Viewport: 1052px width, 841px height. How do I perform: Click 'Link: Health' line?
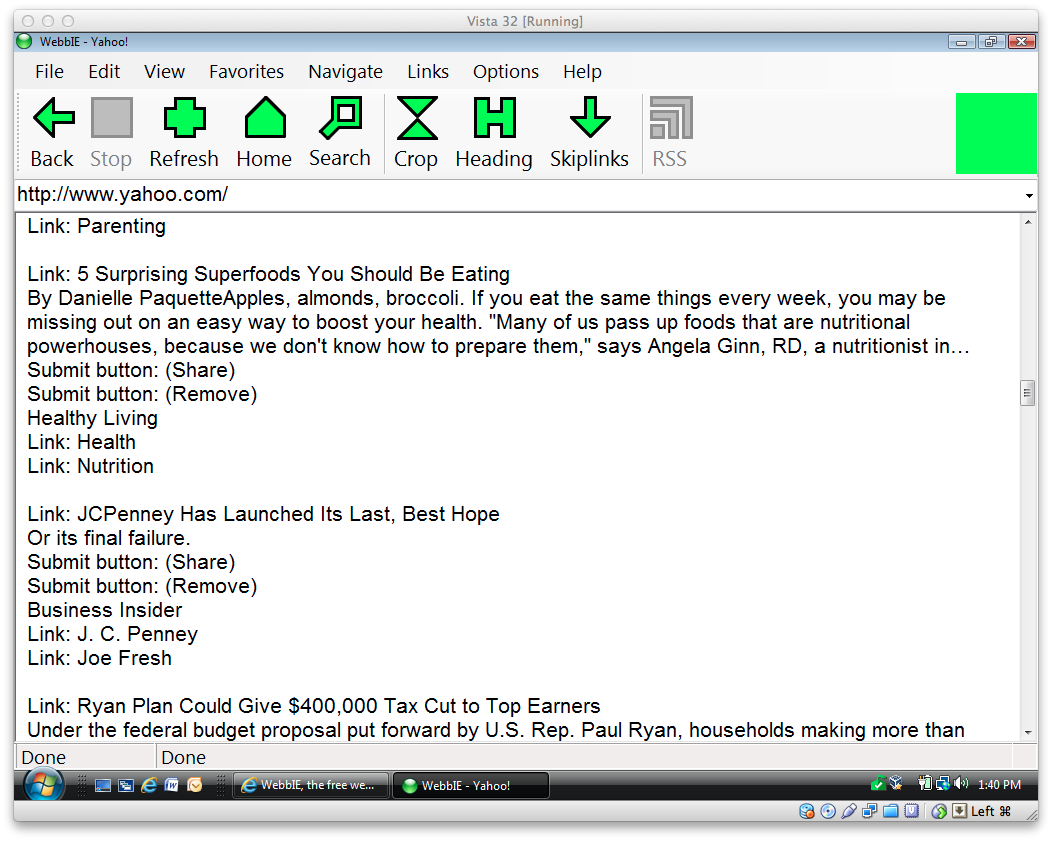click(x=81, y=442)
